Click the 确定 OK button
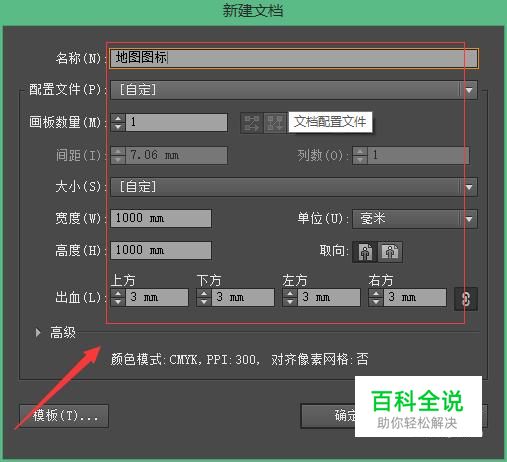 click(328, 416)
